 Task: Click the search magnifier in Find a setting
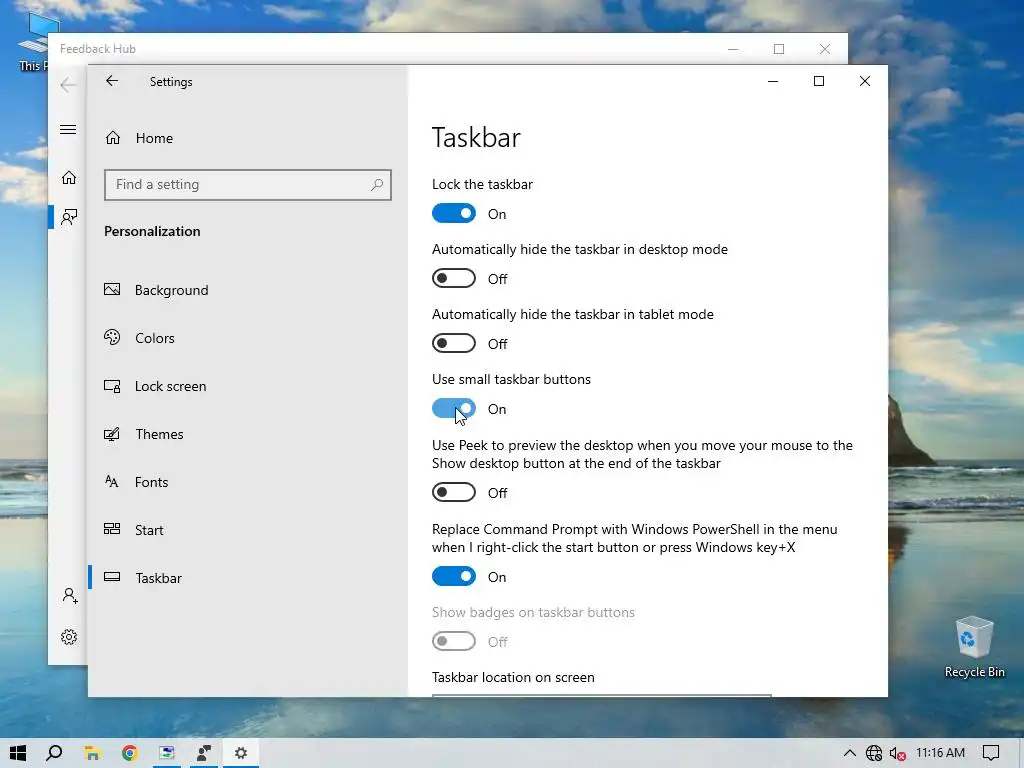pos(377,185)
